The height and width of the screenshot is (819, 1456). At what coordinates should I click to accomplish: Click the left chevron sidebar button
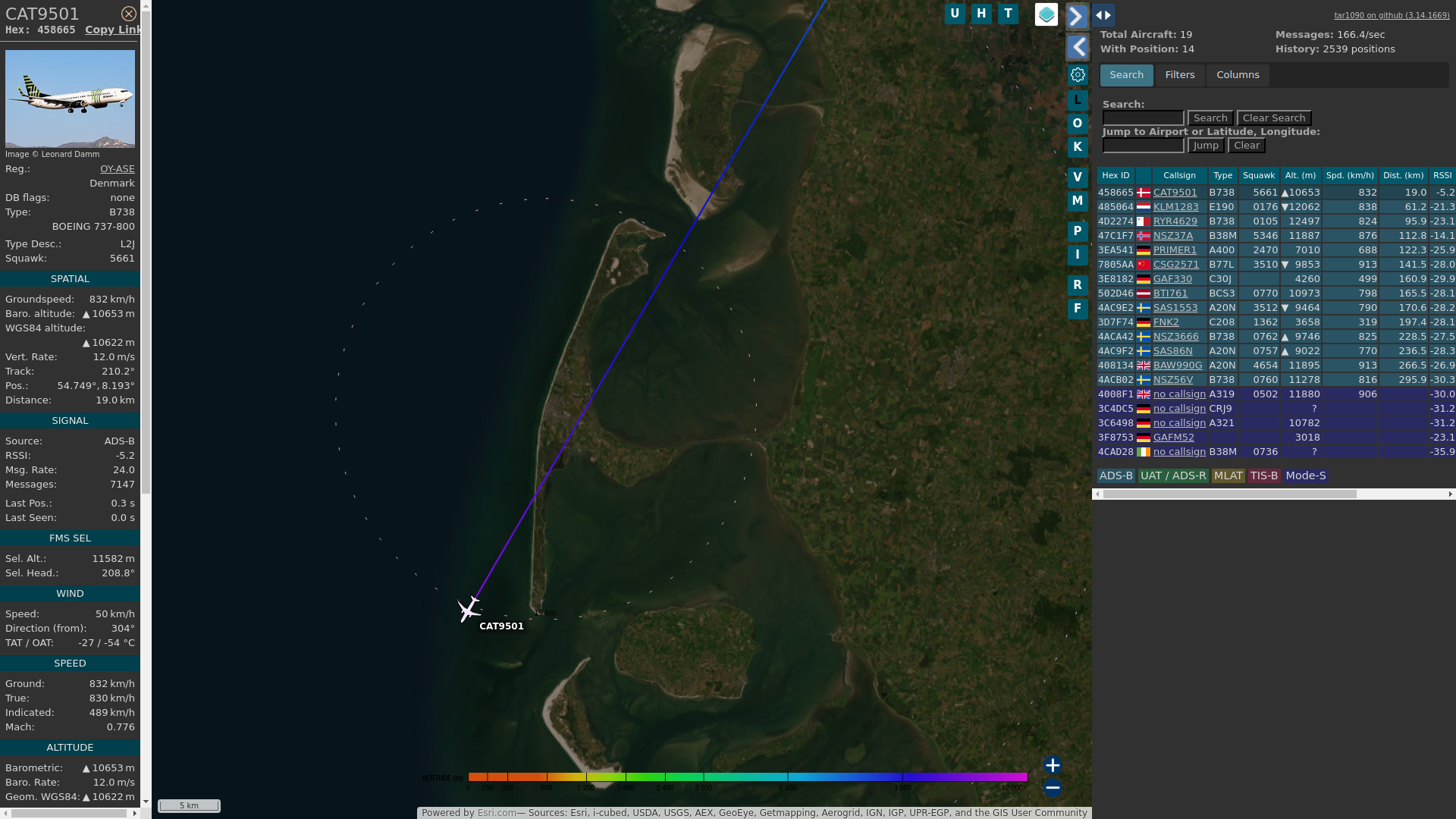1078,48
